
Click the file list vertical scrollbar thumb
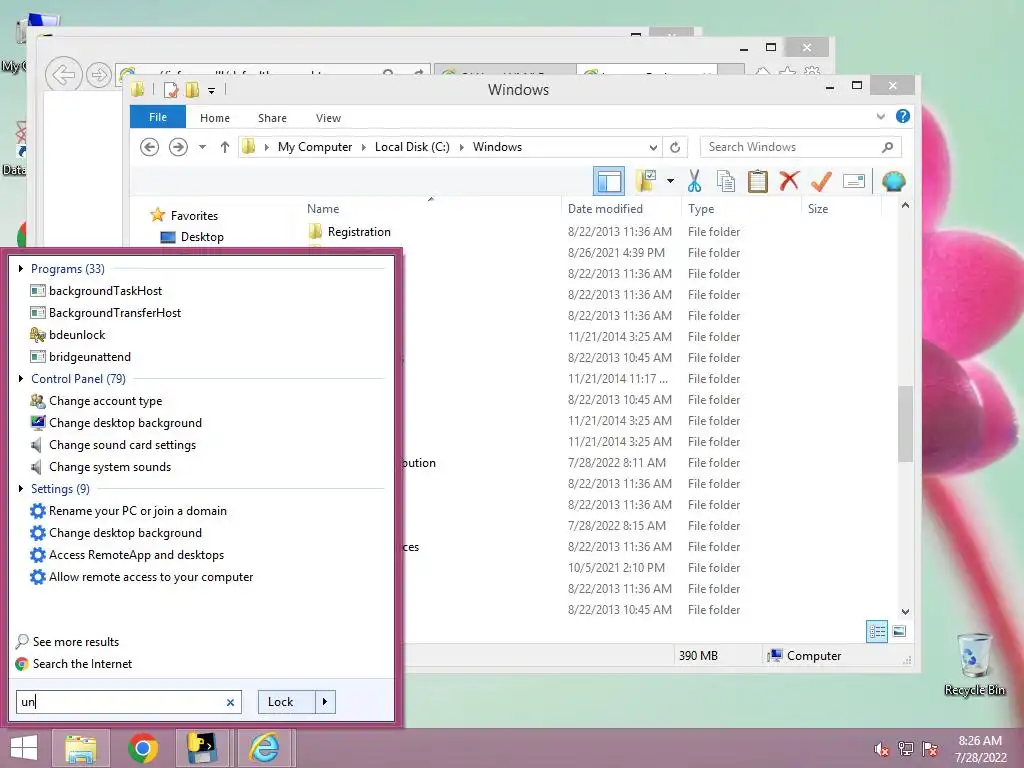tap(905, 423)
